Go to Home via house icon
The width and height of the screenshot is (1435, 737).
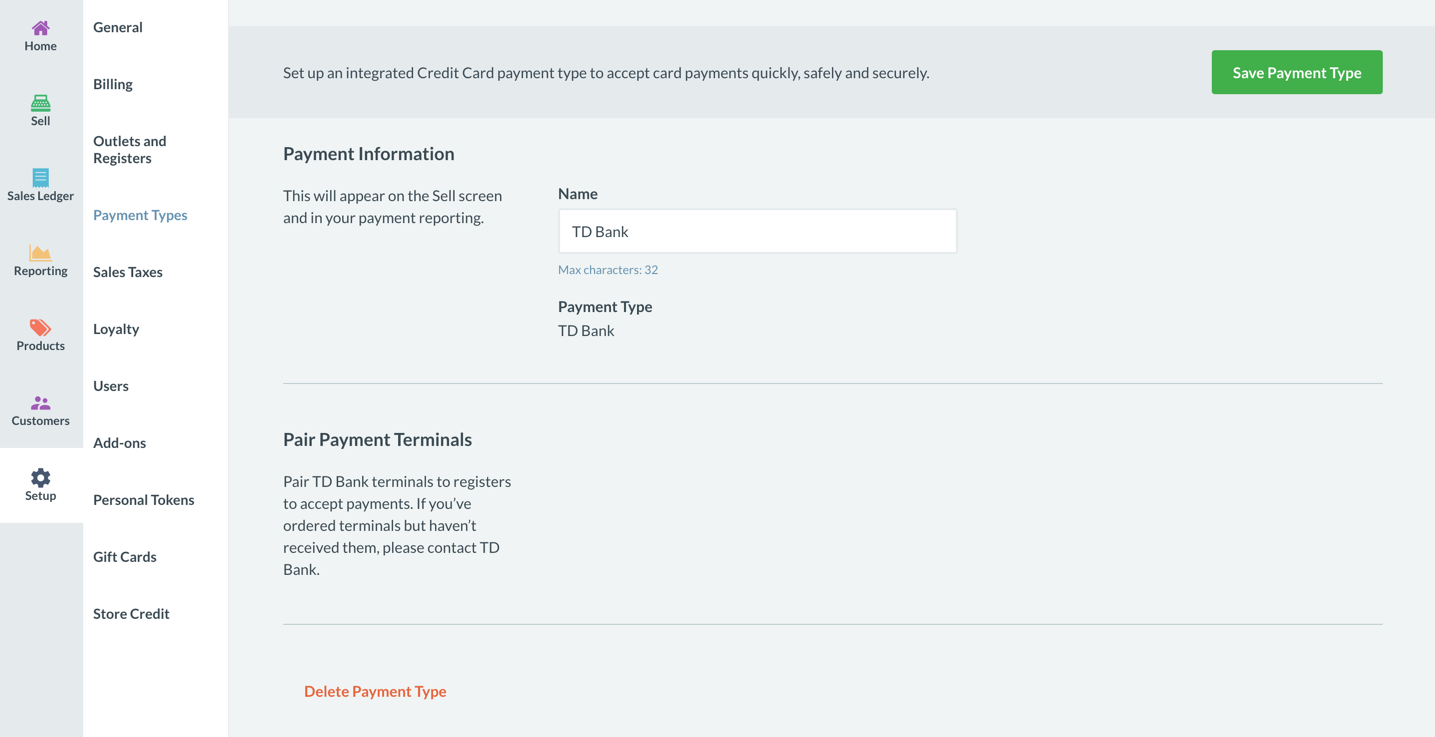[x=40, y=28]
